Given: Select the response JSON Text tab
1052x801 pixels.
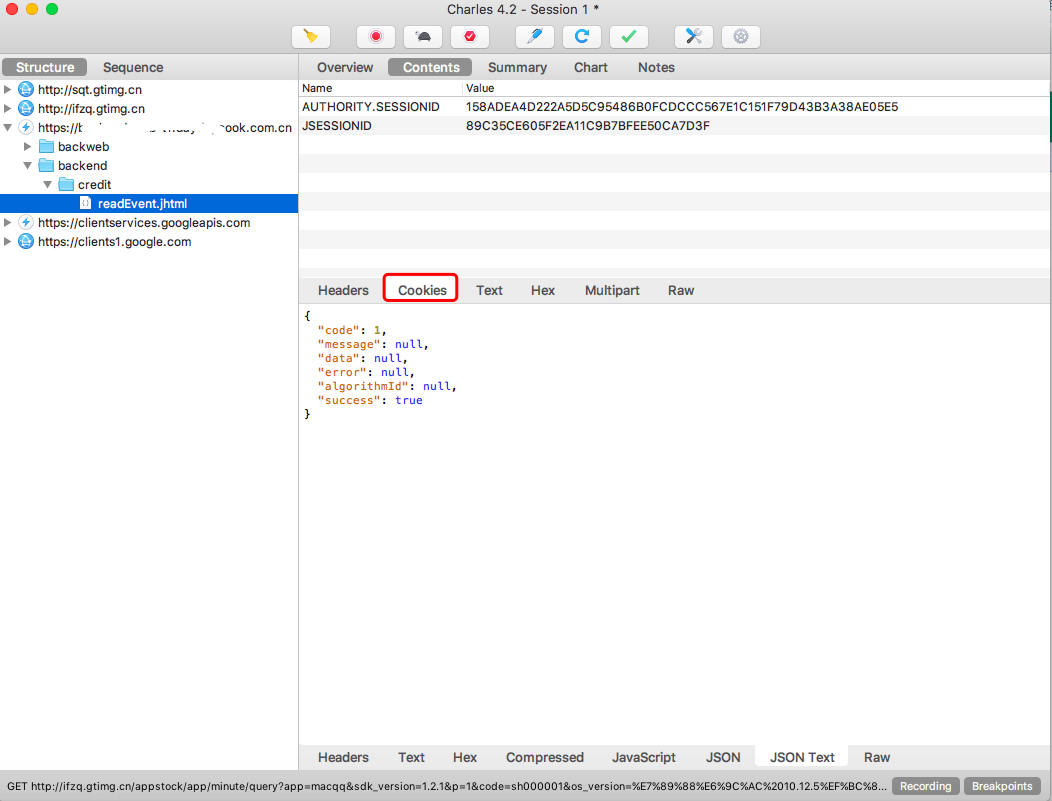Looking at the screenshot, I should click(x=802, y=757).
